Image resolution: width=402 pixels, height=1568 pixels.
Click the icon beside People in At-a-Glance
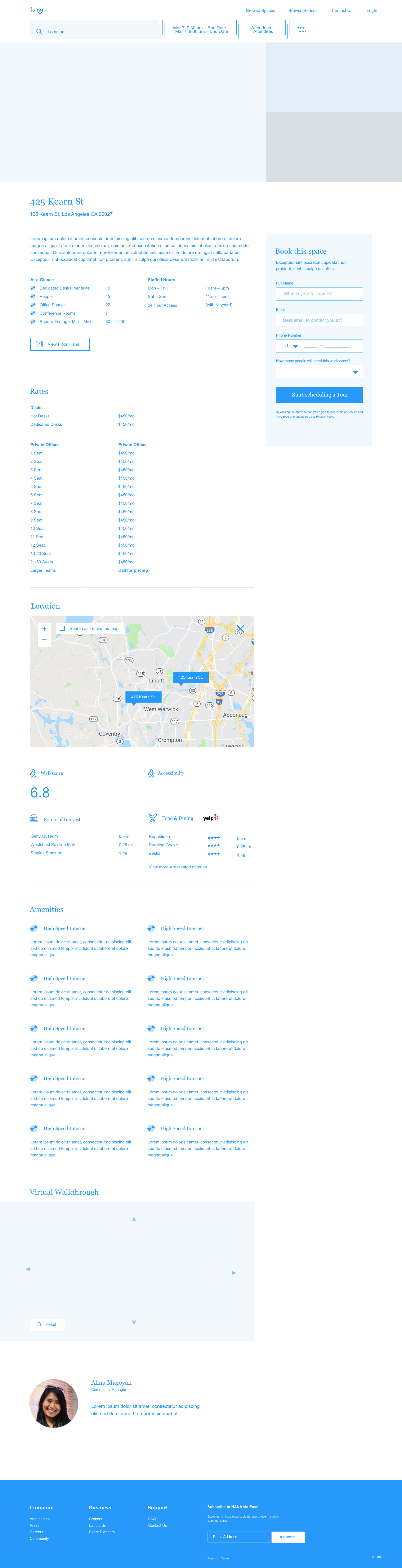pyautogui.click(x=33, y=296)
